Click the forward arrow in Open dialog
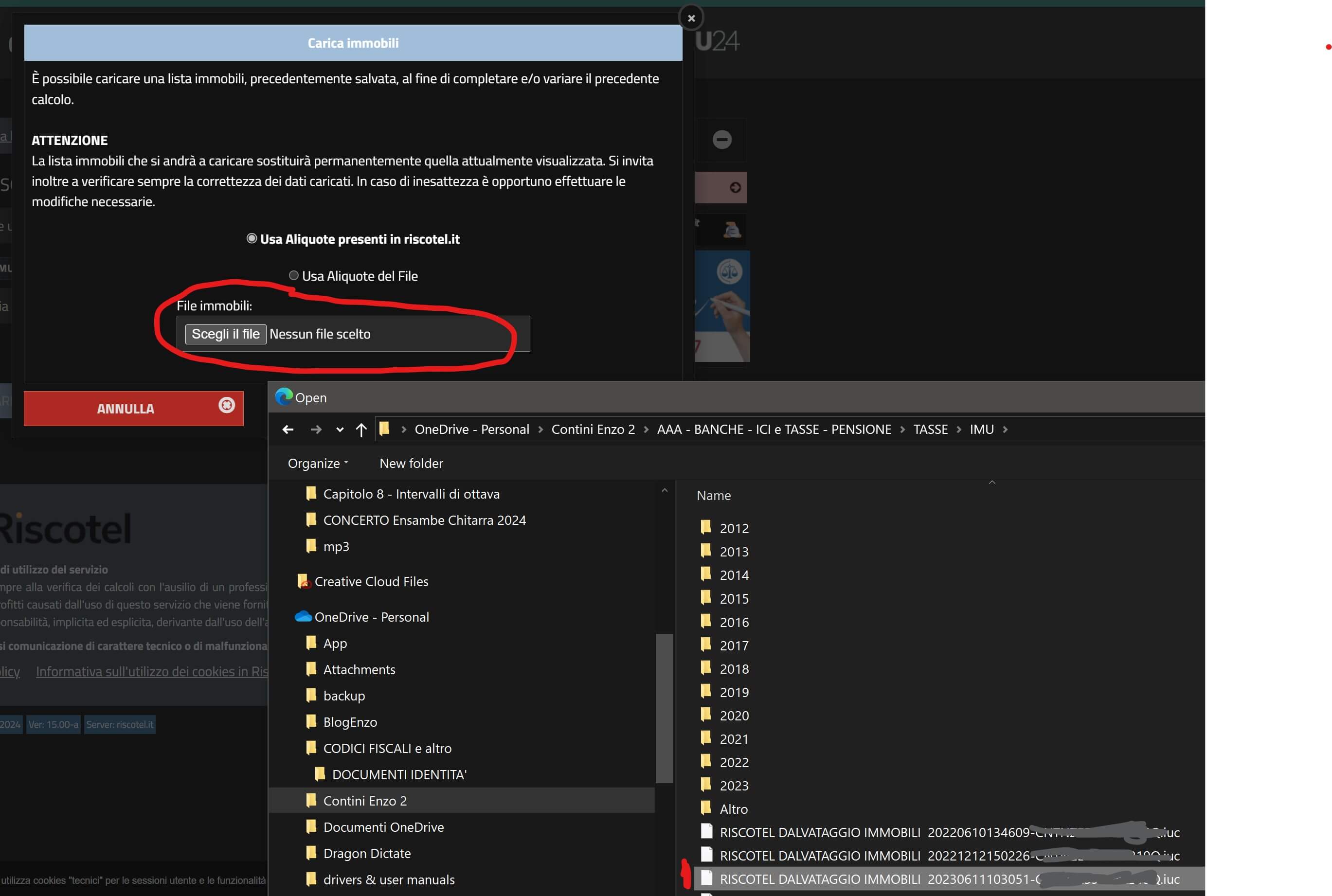 pos(315,429)
